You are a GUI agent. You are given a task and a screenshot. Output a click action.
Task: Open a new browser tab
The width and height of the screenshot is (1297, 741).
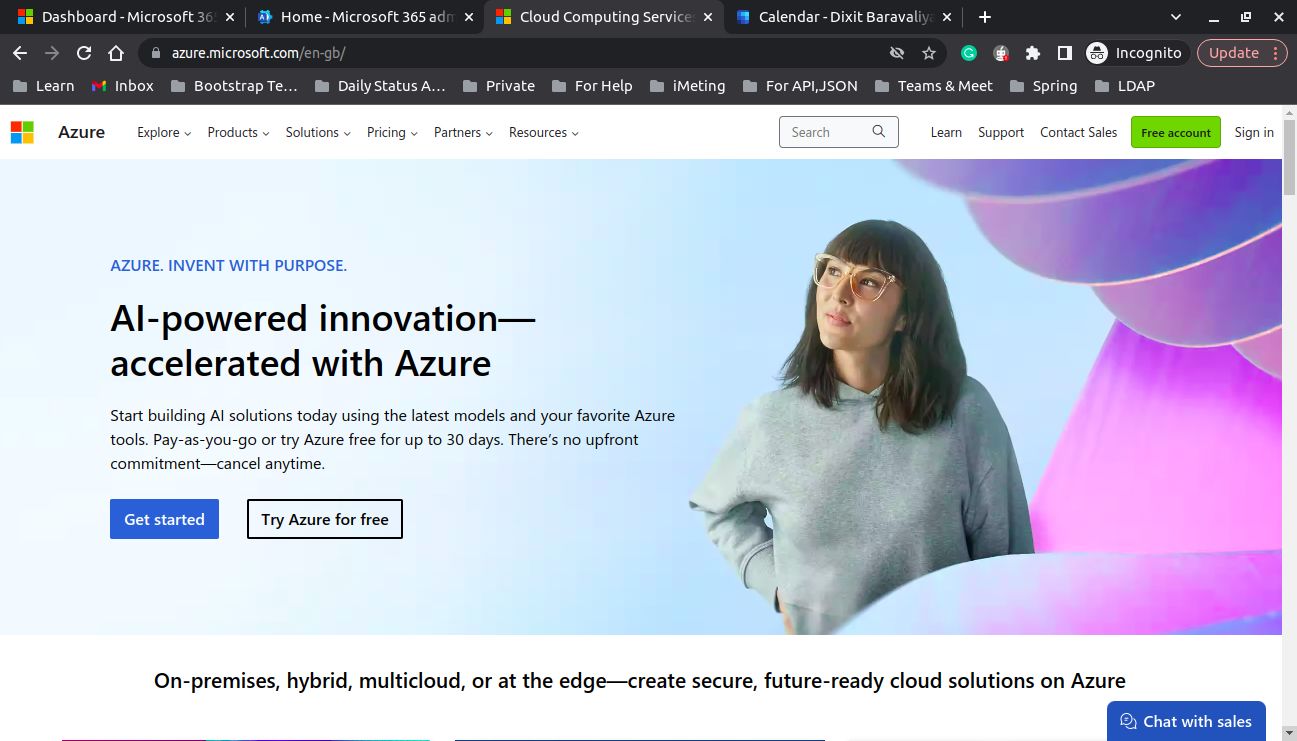pos(985,17)
